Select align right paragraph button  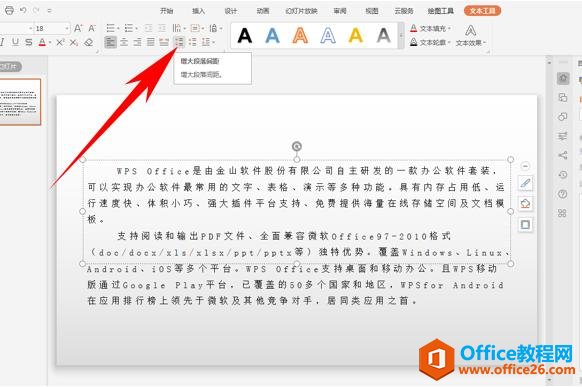point(137,42)
